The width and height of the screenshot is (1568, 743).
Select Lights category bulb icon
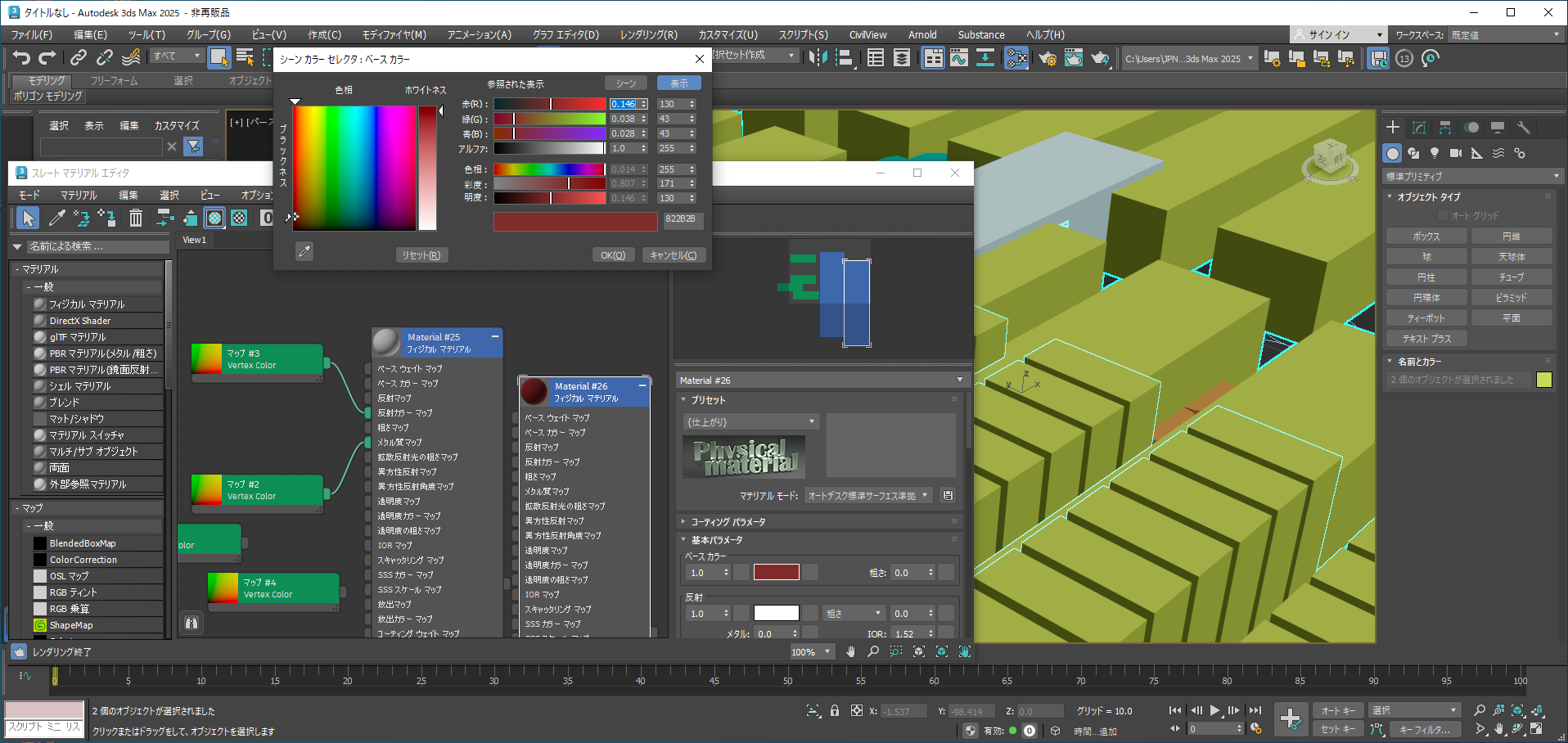[x=1435, y=153]
